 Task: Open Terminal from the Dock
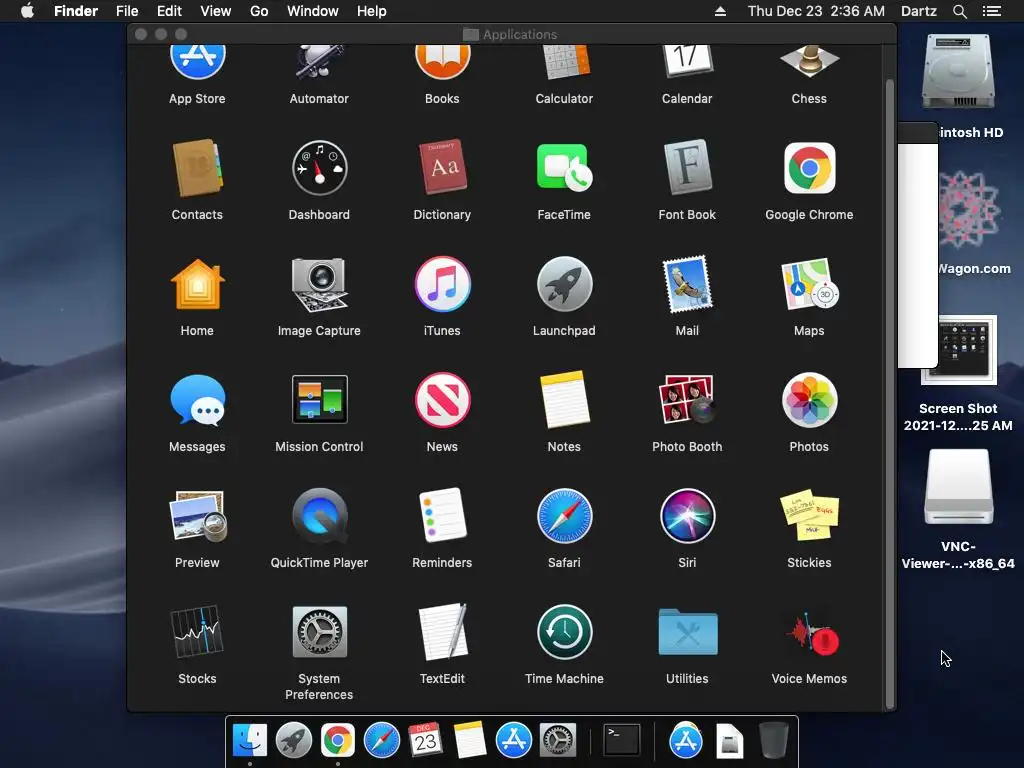(622, 740)
